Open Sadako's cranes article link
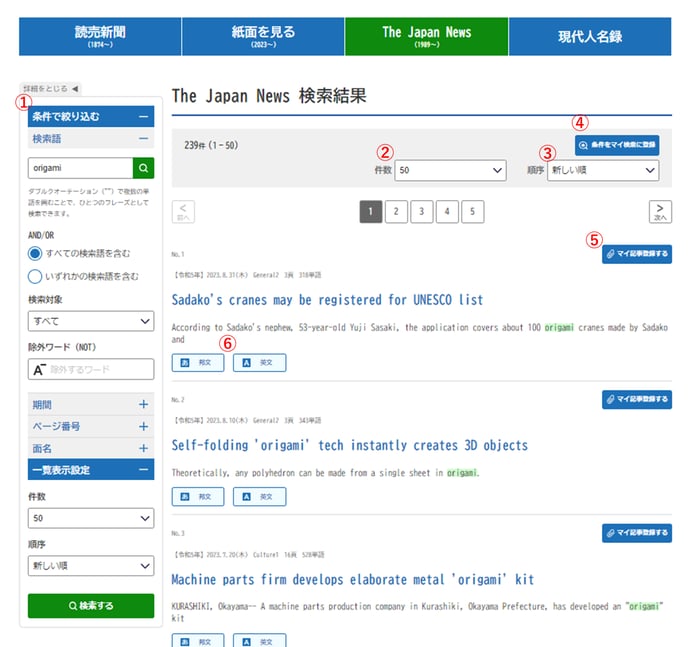Image resolution: width=688 pixels, height=647 pixels. pyautogui.click(x=327, y=299)
